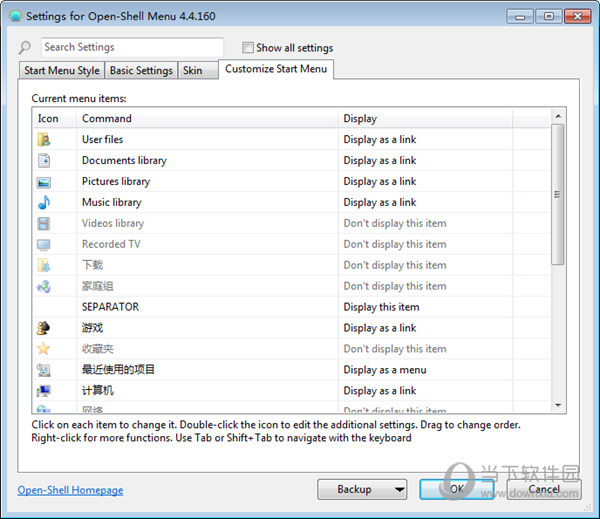Click the Recorded TV monitor icon
600x519 pixels.
coord(44,245)
